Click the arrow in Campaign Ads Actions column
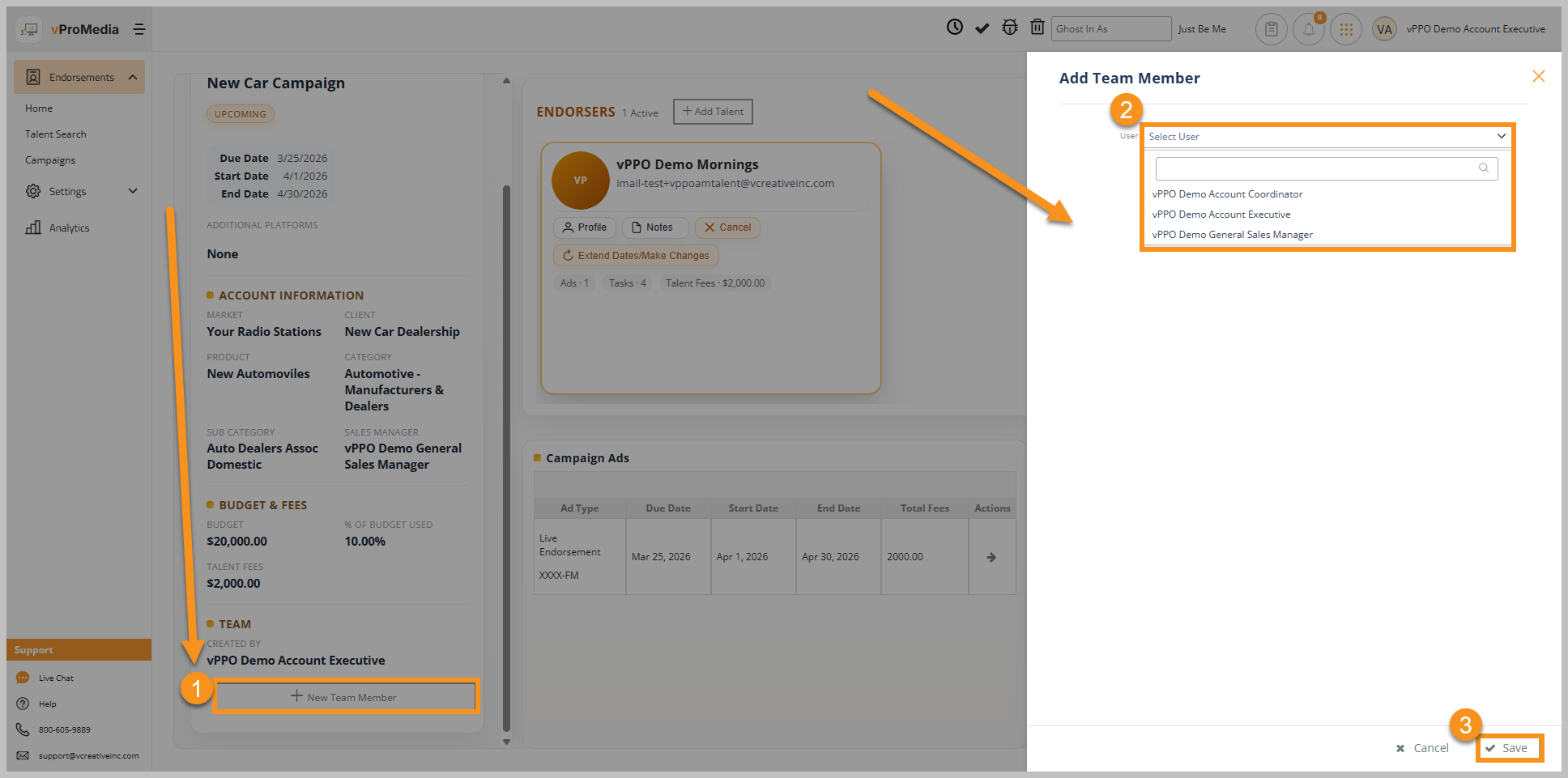The image size is (1568, 778). pyautogui.click(x=991, y=557)
